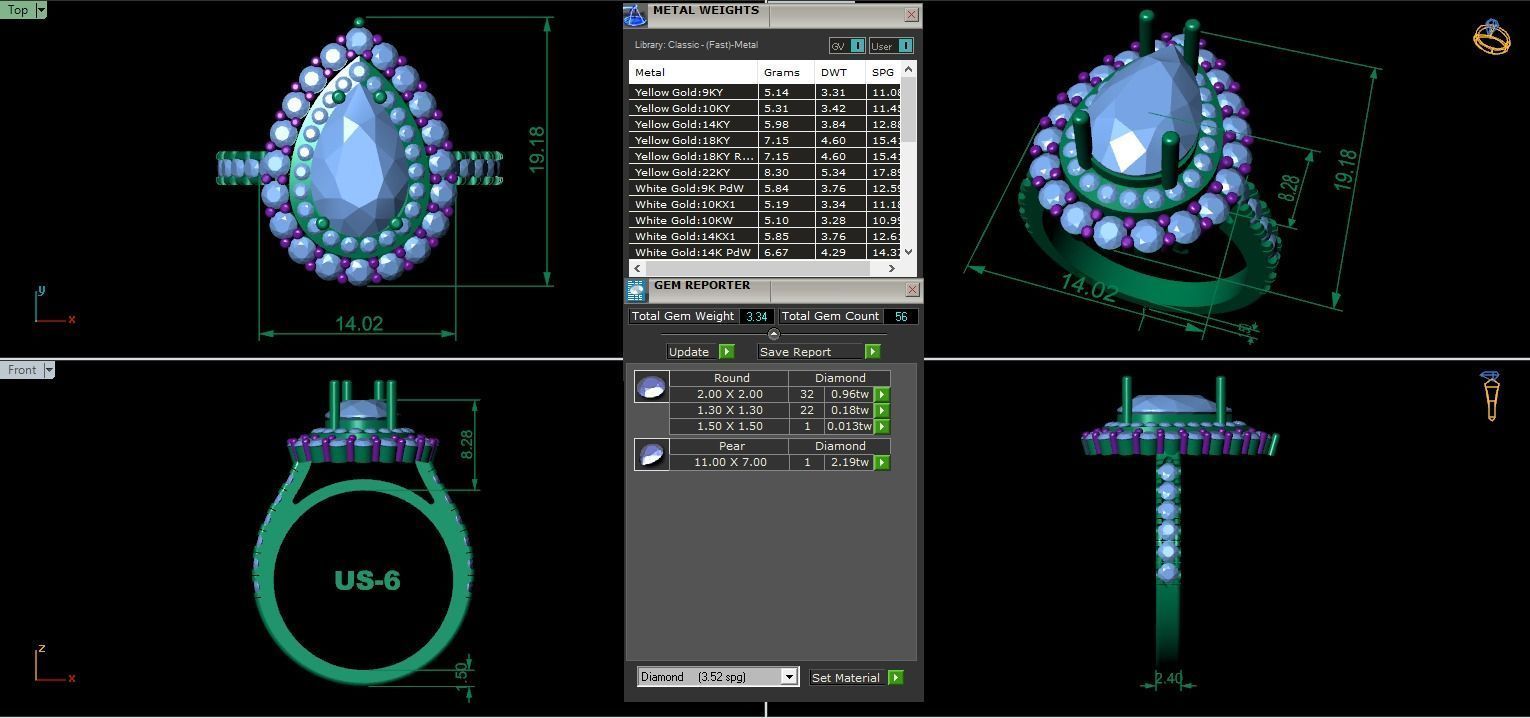Select the Yellow Gold:10KY row

tap(765, 108)
